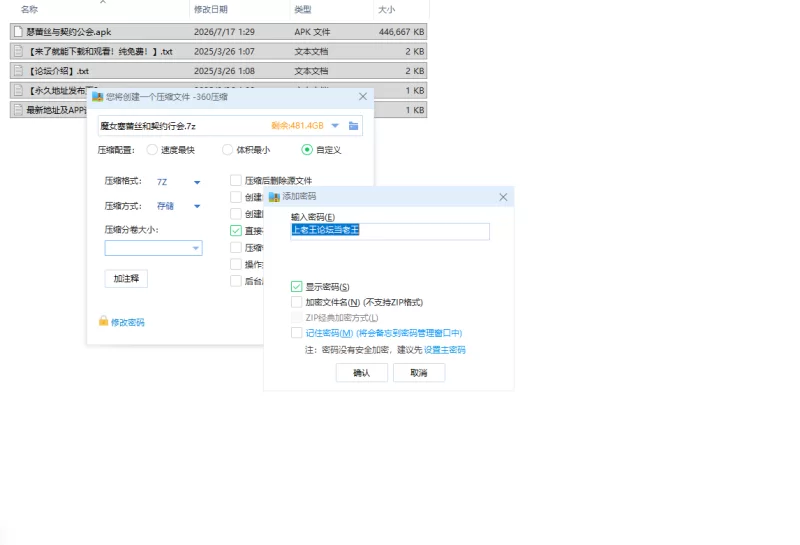Open the browse folder icon beside the archive name
Viewport: 800px width, 545px height.
(353, 126)
